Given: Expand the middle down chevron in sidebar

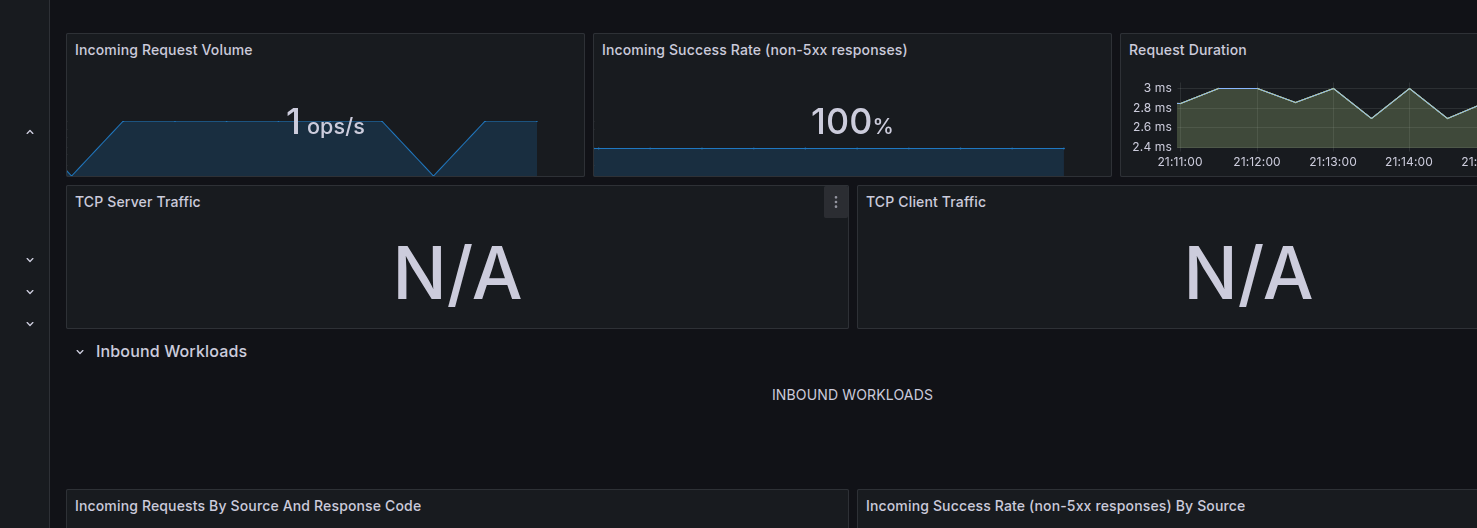Looking at the screenshot, I should point(29,292).
